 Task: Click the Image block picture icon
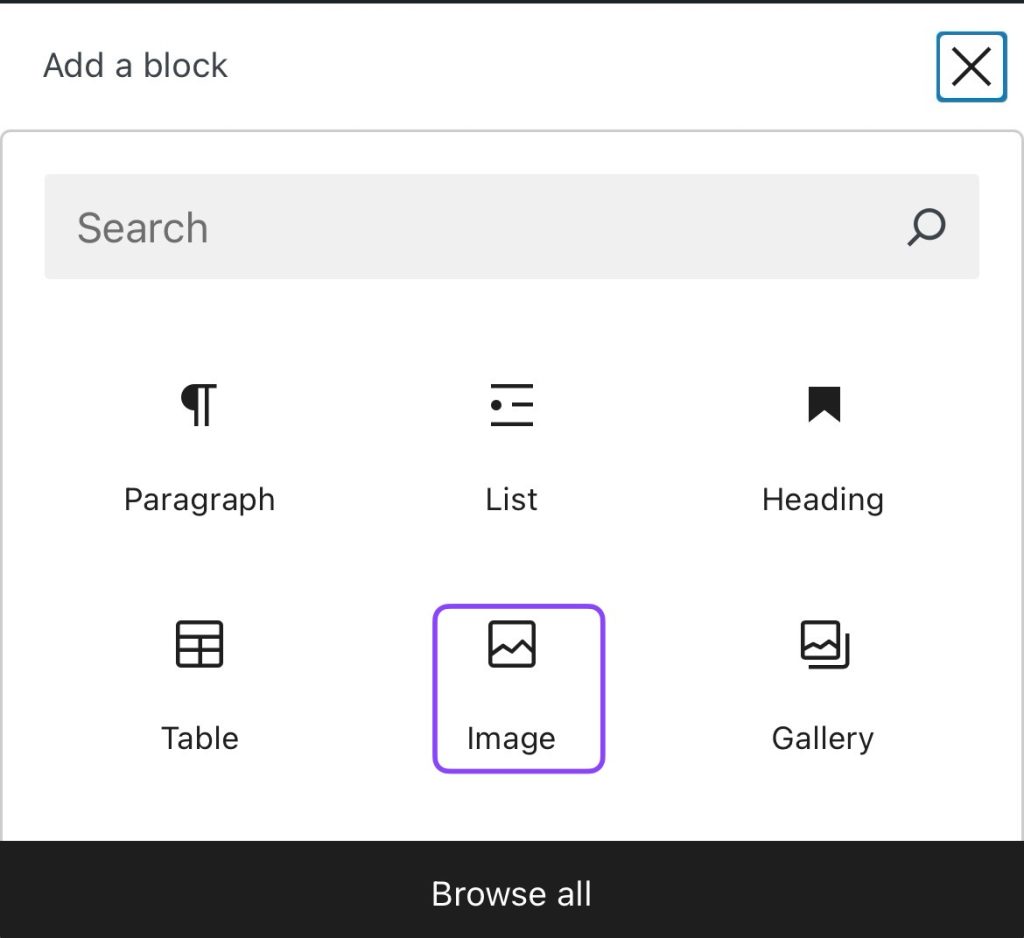click(512, 644)
